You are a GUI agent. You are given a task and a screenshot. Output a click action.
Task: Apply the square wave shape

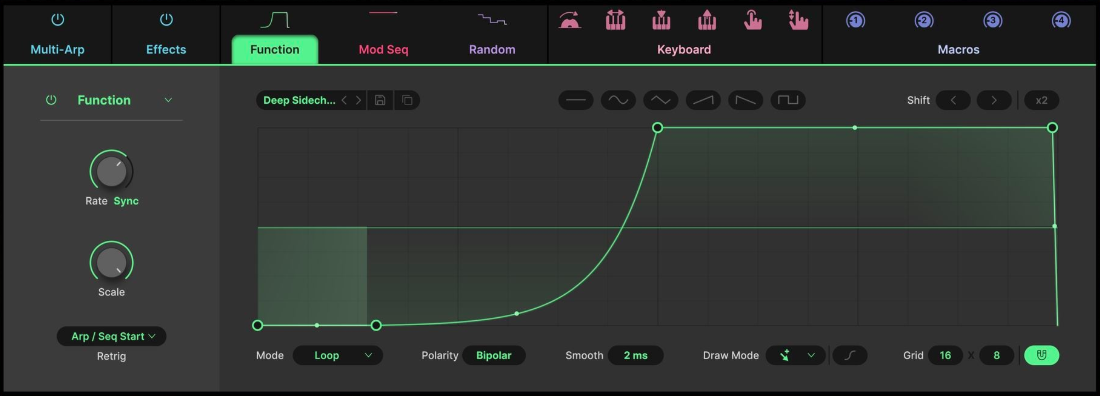pos(788,100)
